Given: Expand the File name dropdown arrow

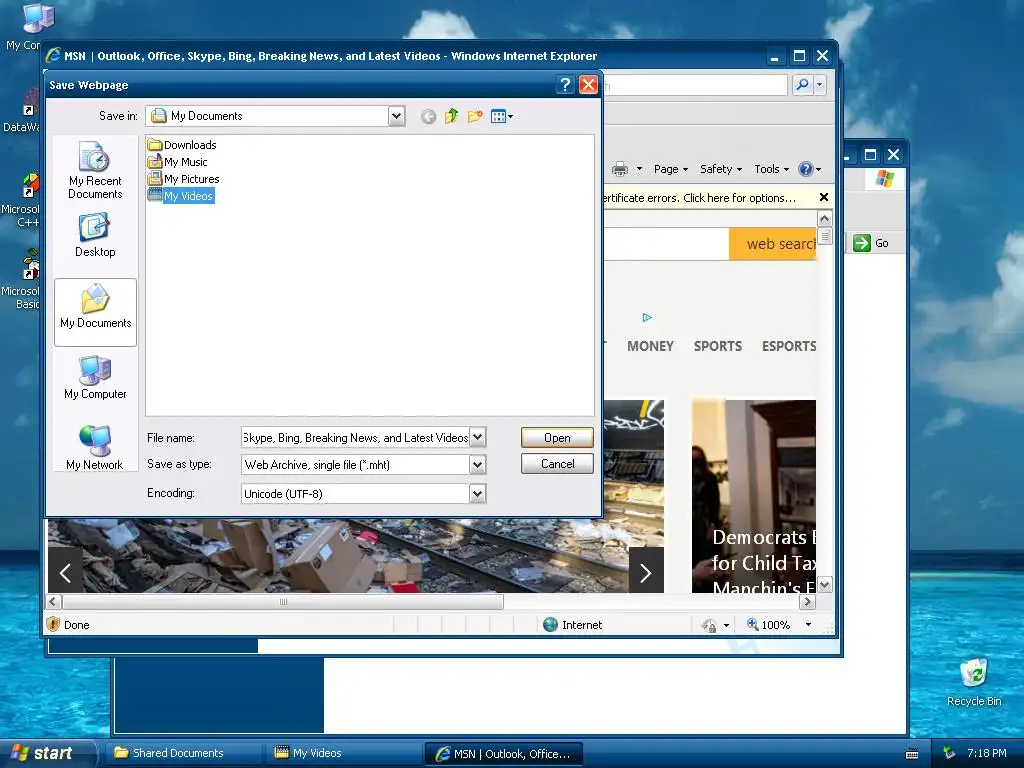Looking at the screenshot, I should 478,437.
